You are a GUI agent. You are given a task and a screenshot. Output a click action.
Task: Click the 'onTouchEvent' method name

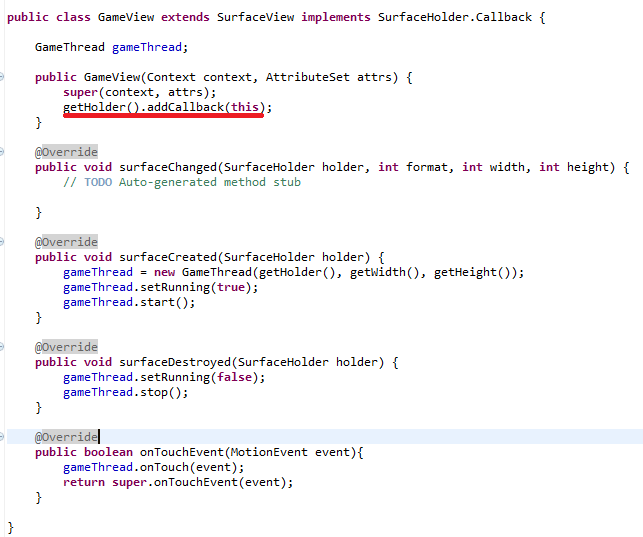coord(182,452)
